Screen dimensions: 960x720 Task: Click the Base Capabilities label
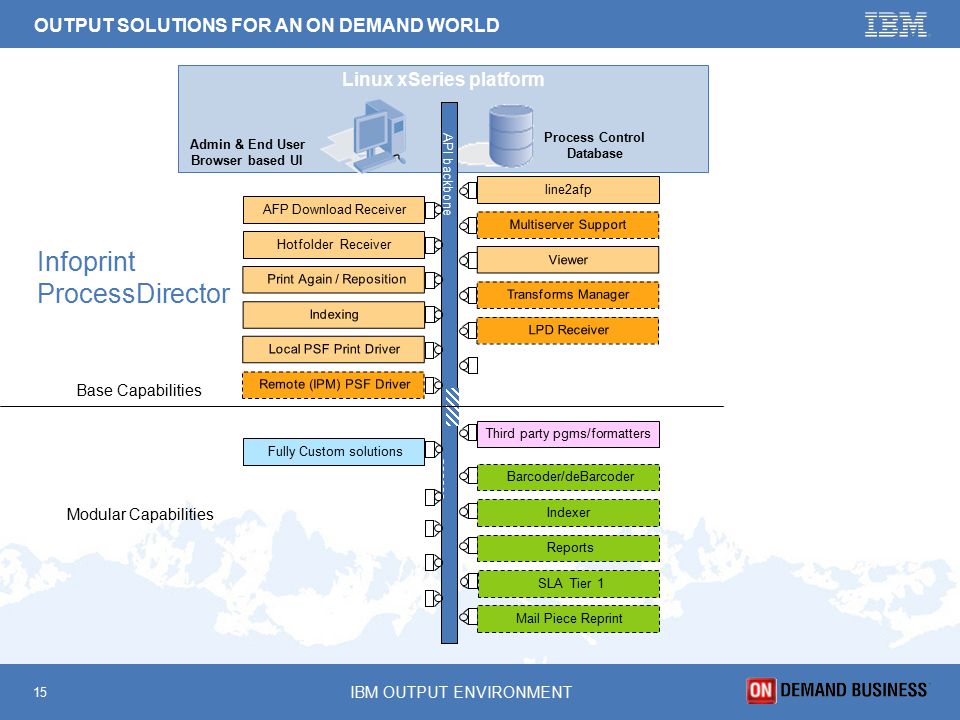pos(139,391)
